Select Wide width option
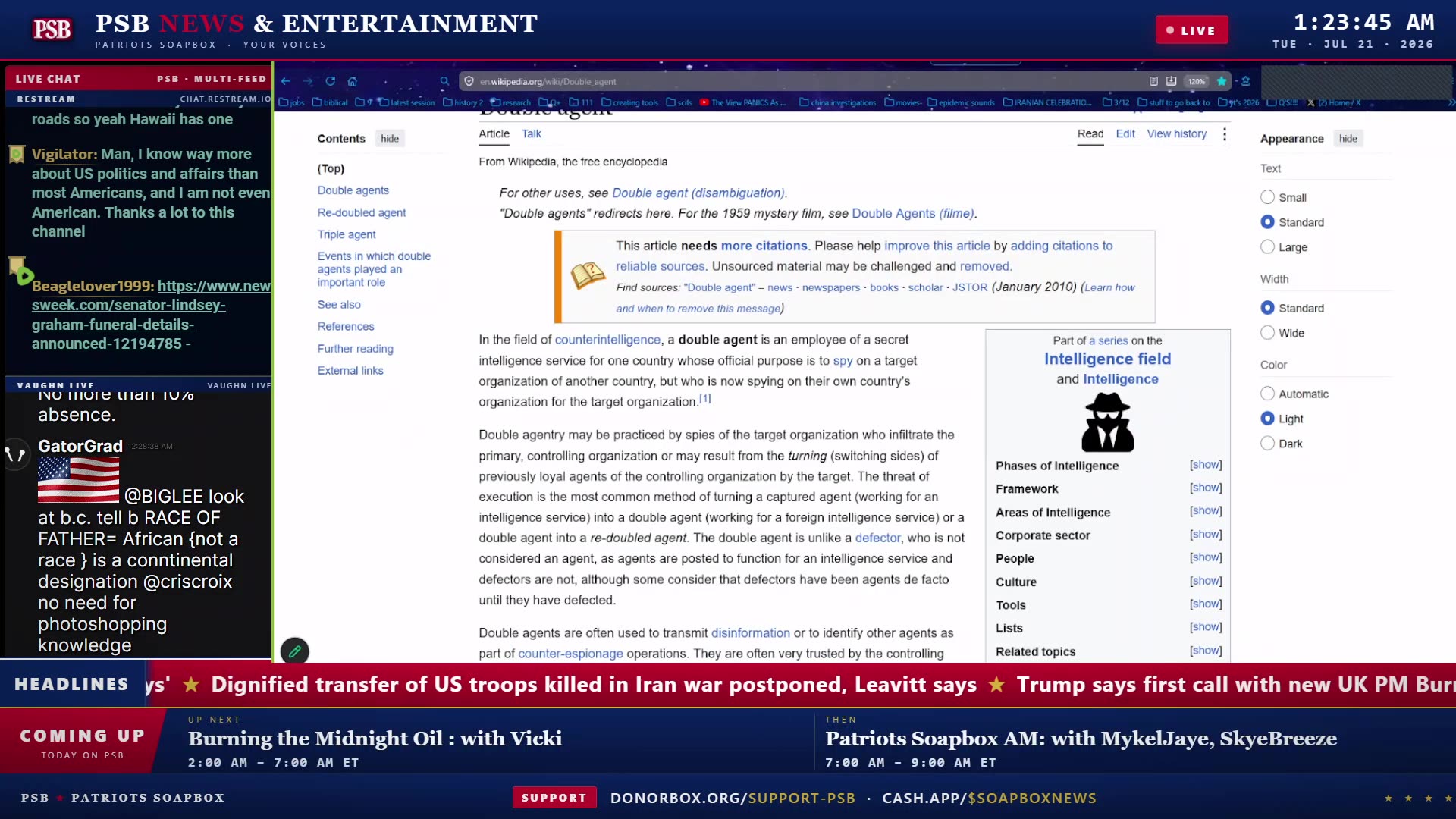The width and height of the screenshot is (1456, 819). pos(1267,333)
